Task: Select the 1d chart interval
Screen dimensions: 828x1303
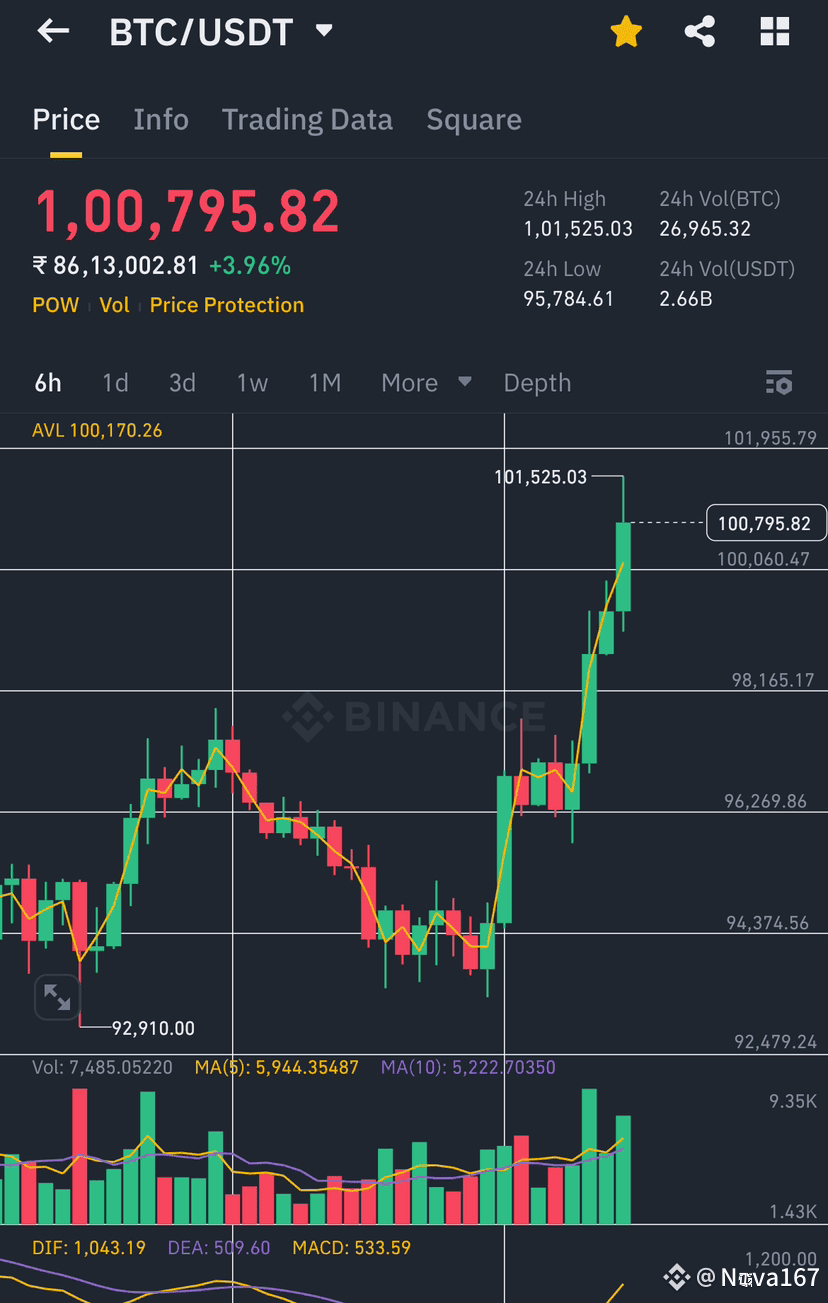Action: click(115, 383)
